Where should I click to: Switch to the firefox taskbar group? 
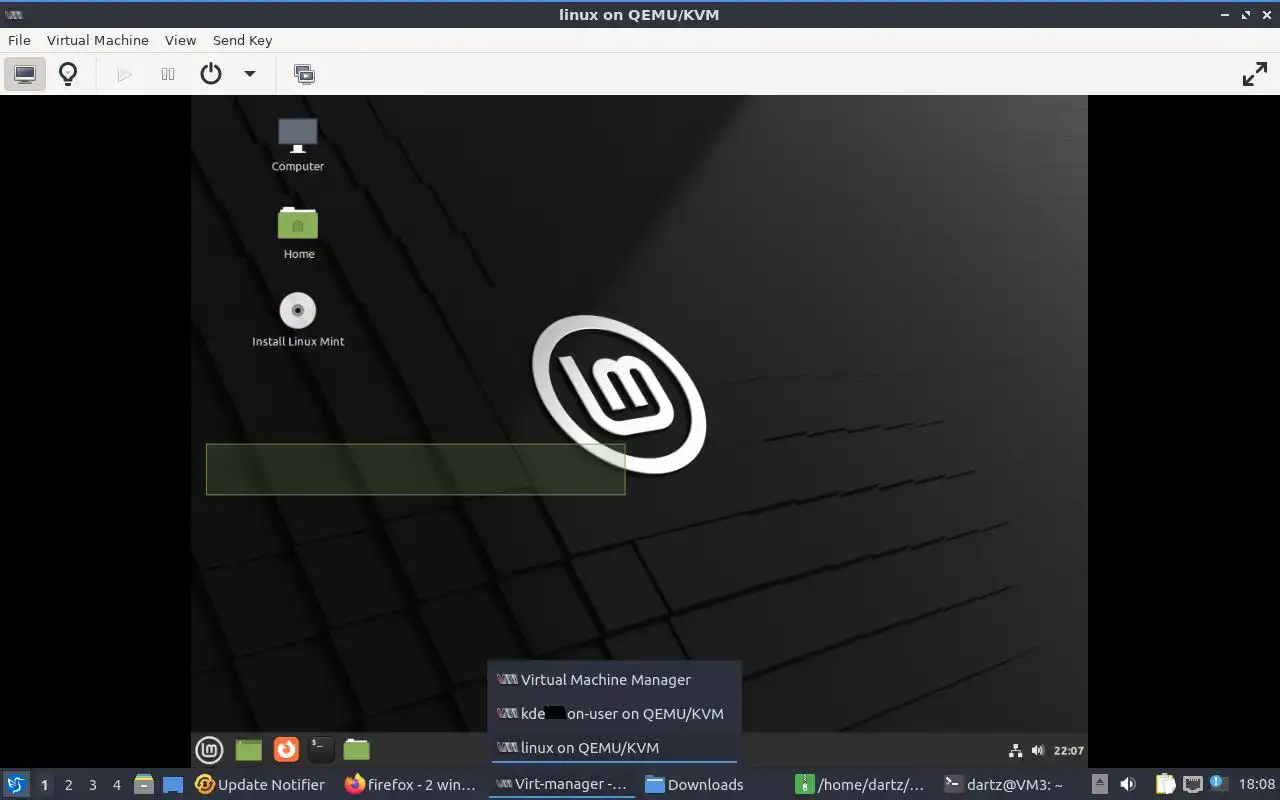pos(411,785)
